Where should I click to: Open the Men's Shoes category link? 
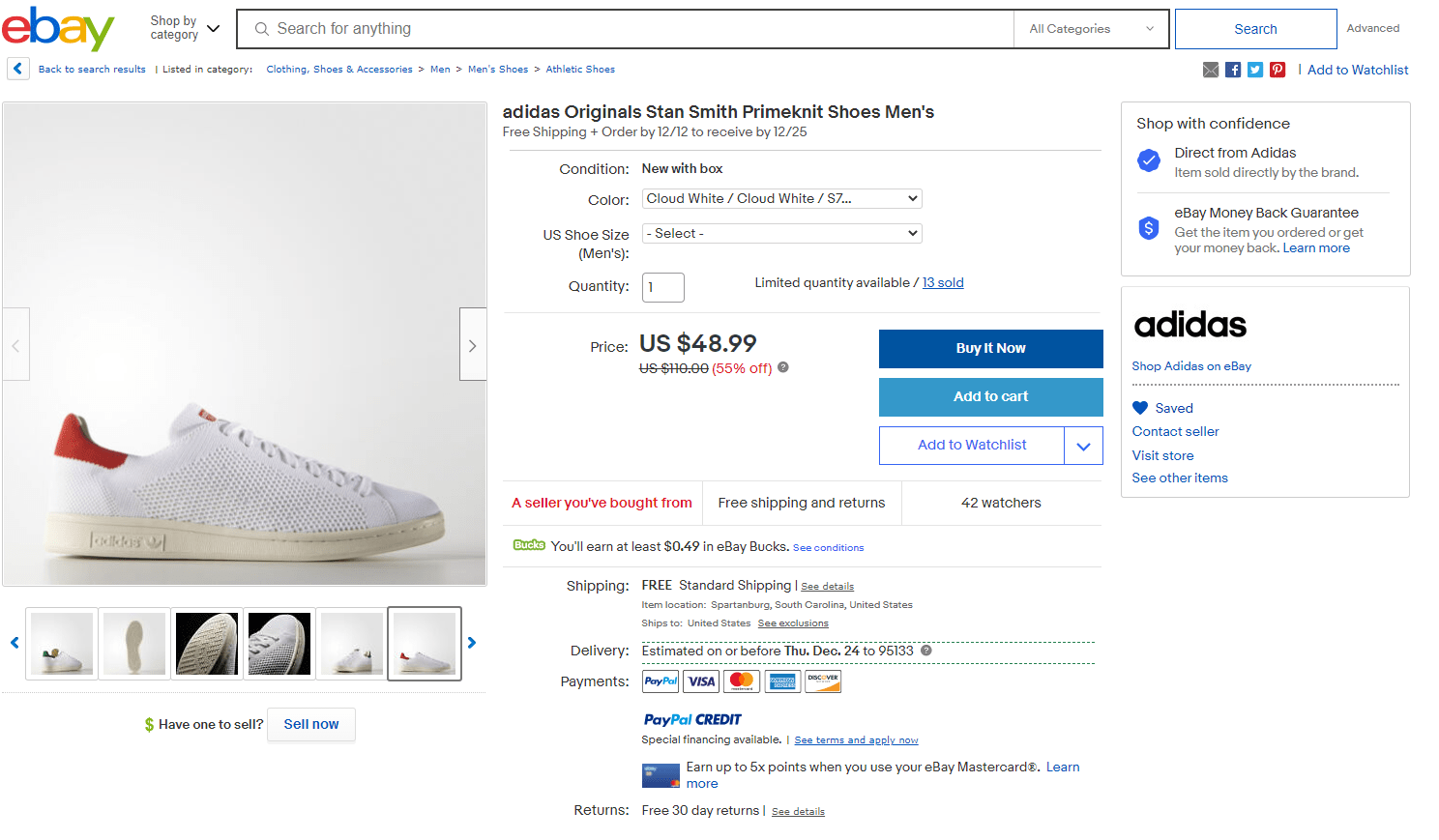[498, 69]
